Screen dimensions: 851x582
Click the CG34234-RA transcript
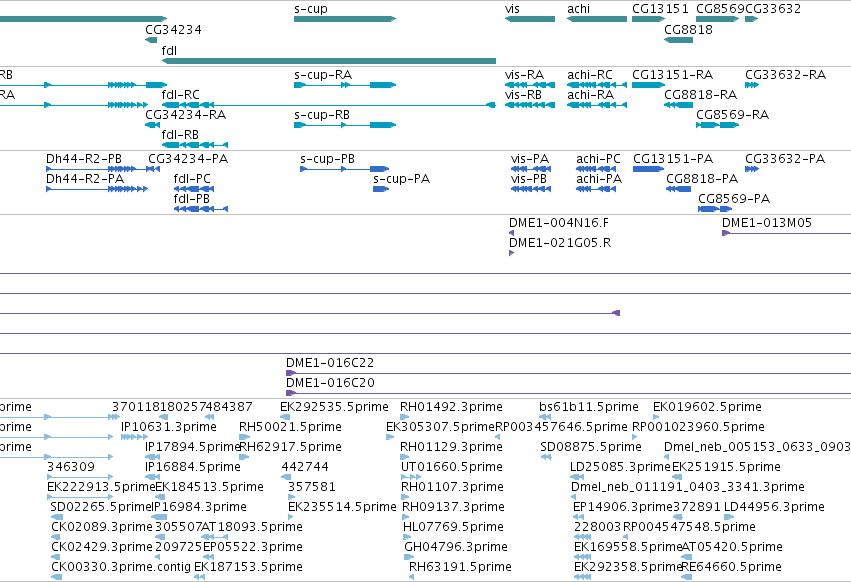(153, 125)
